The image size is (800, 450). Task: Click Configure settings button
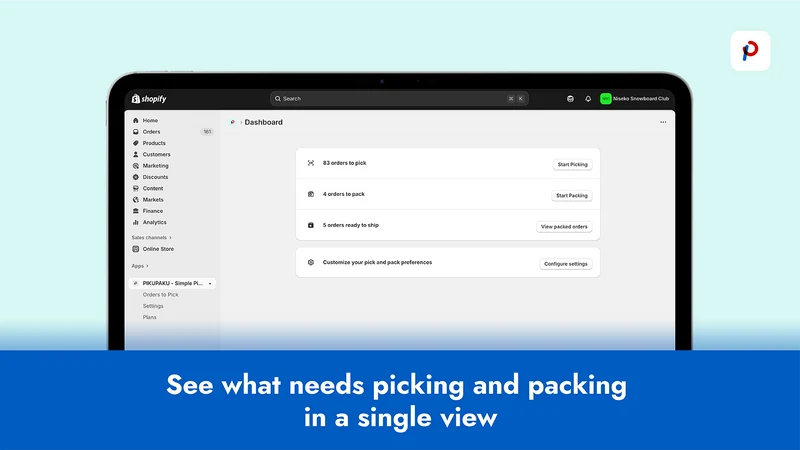[565, 264]
